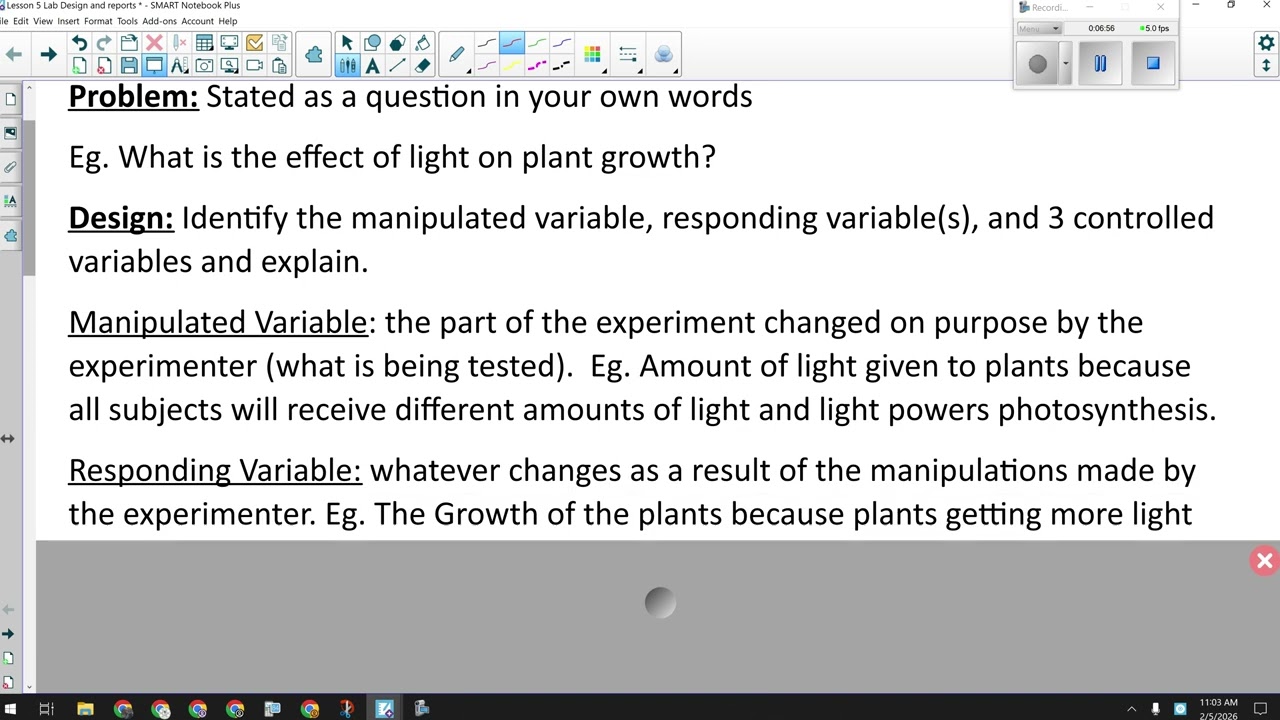Show hidden system tray icons

1131,709
